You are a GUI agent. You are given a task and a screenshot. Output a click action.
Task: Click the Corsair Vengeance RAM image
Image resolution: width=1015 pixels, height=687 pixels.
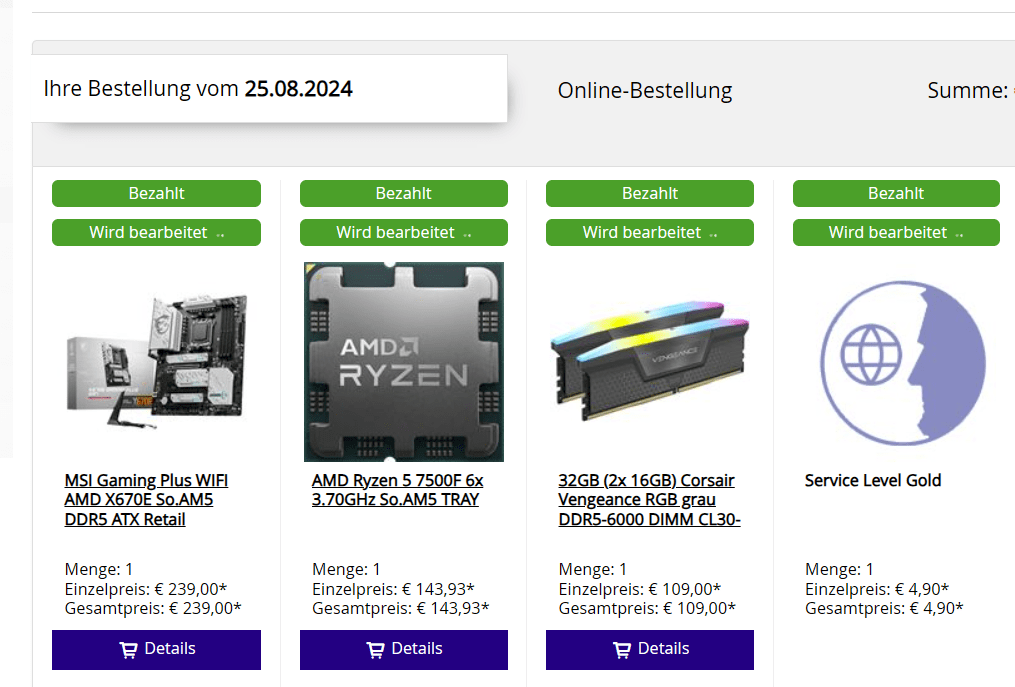649,360
